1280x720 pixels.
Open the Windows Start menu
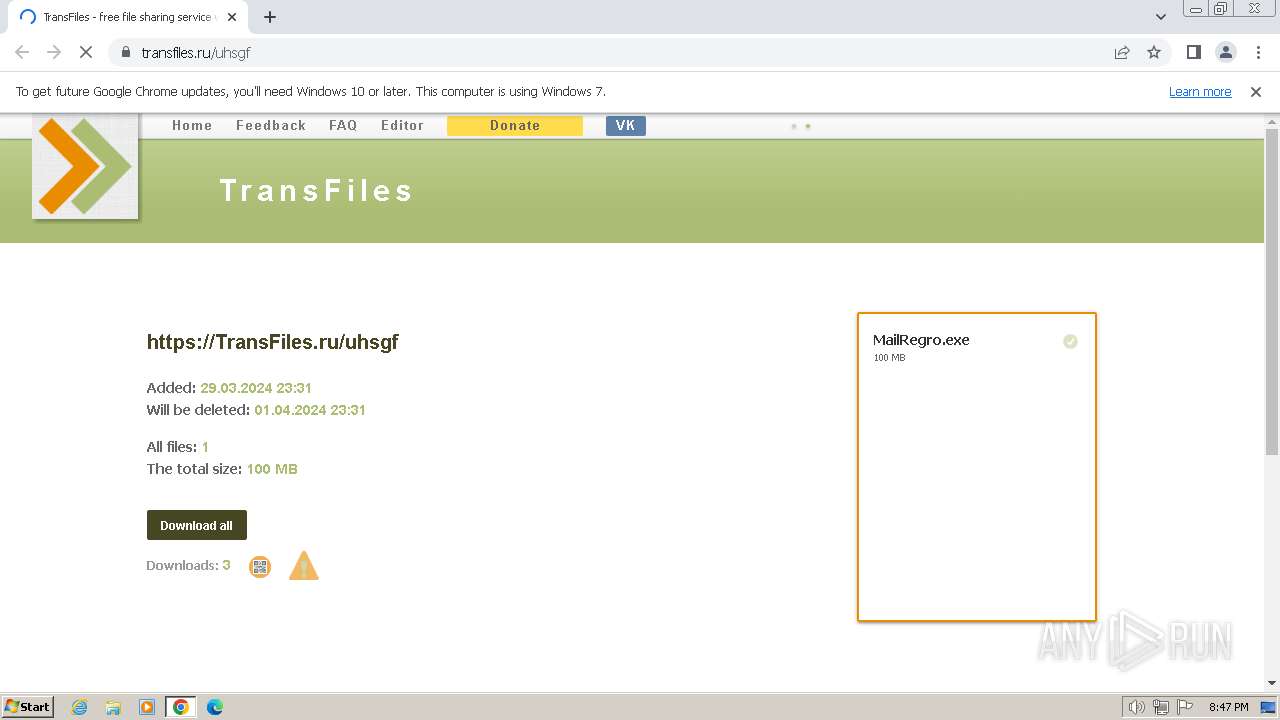28,707
